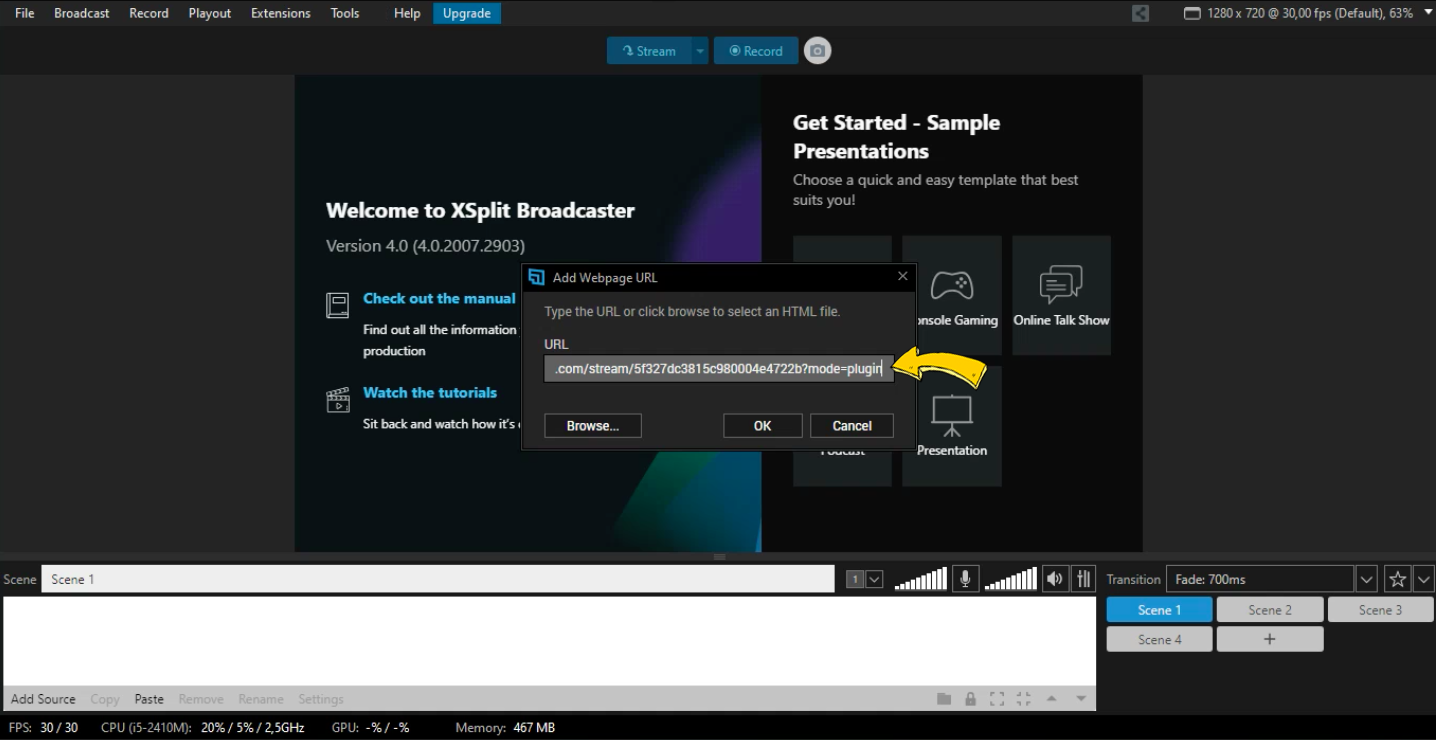Move source down with the down arrow
1436x740 pixels.
coord(1081,699)
